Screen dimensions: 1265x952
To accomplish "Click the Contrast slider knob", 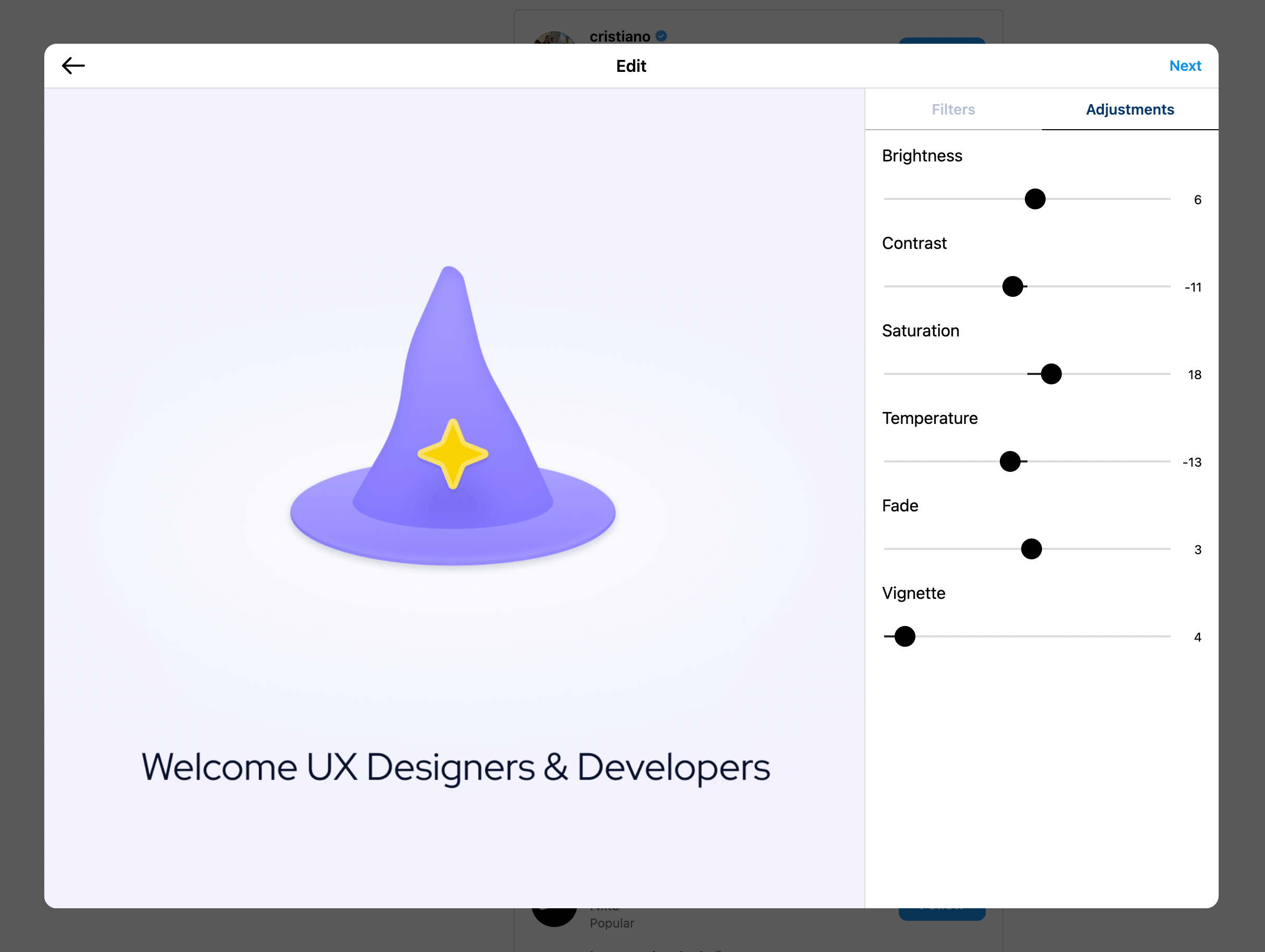I will coord(1012,286).
